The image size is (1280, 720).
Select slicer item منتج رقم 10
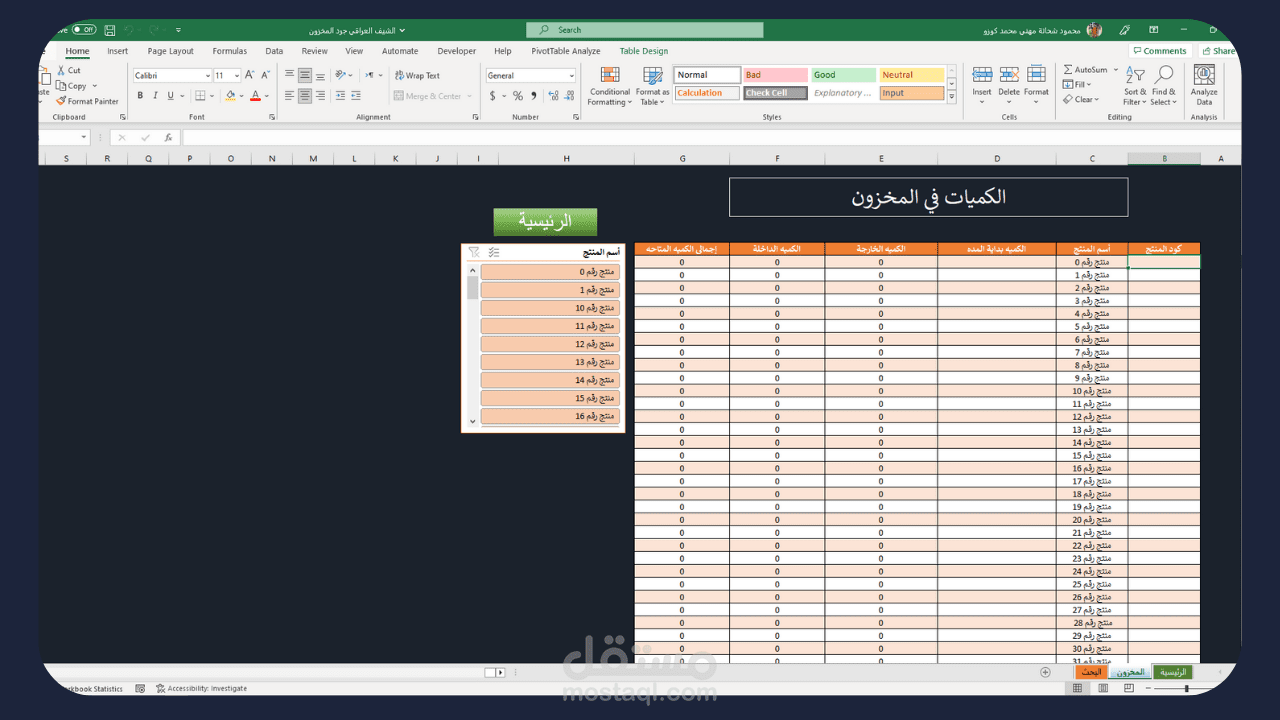pos(550,308)
